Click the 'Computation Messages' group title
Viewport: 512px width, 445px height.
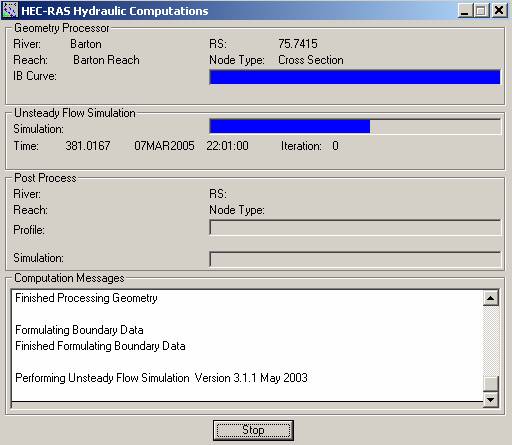69,278
